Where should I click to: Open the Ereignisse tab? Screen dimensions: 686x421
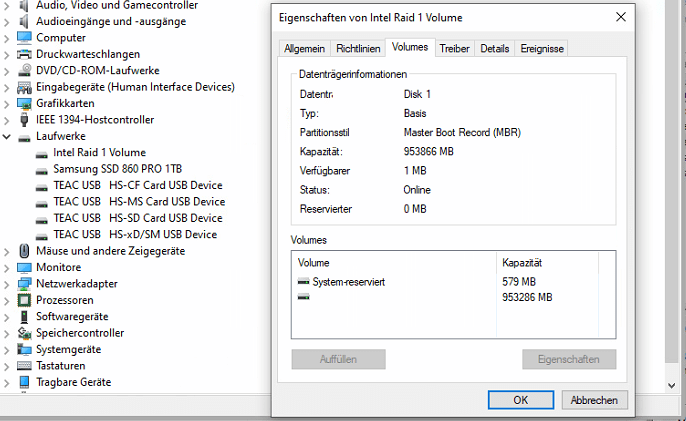[x=542, y=49]
